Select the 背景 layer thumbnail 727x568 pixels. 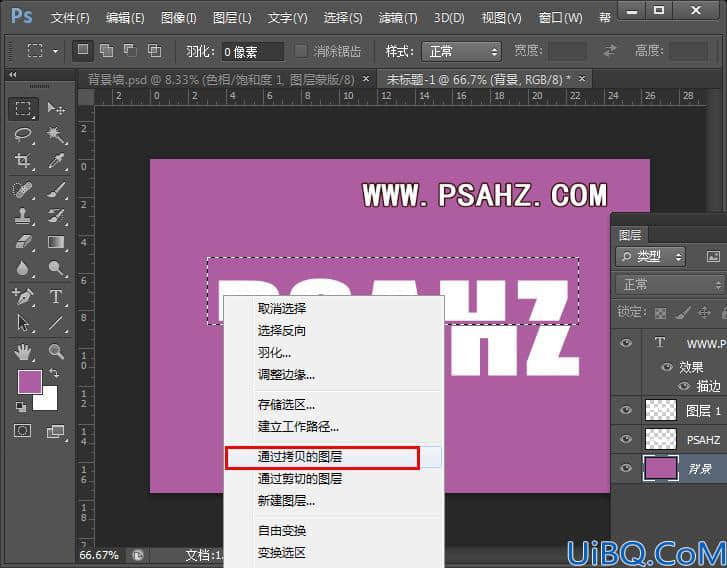(x=661, y=468)
